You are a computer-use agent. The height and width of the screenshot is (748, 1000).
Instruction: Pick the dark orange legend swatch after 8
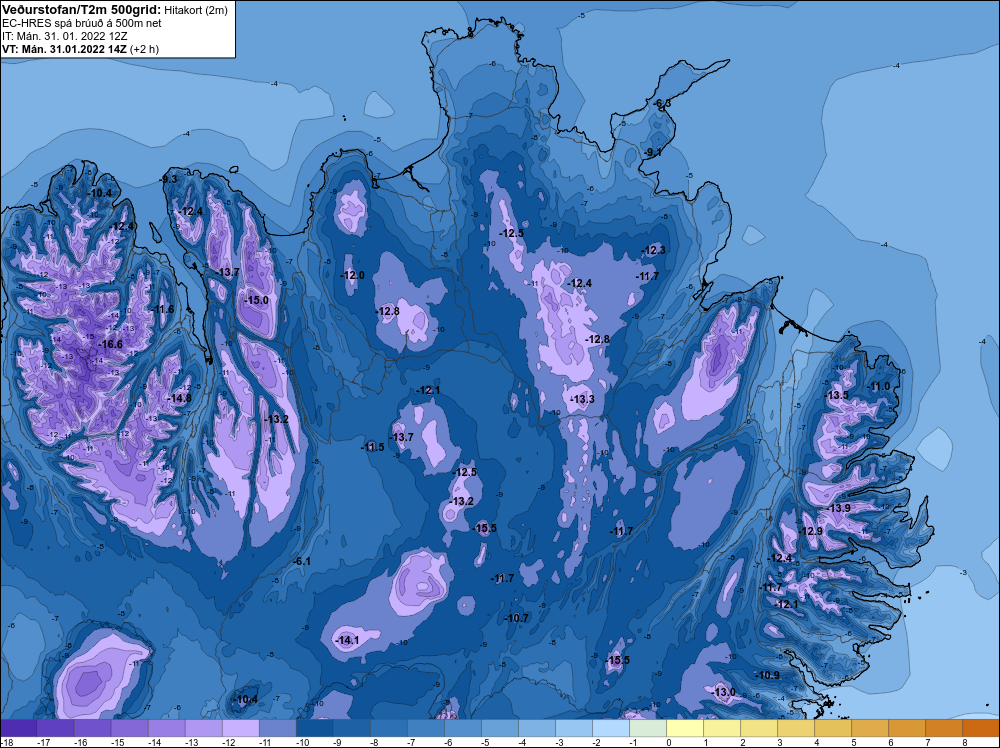(981, 728)
